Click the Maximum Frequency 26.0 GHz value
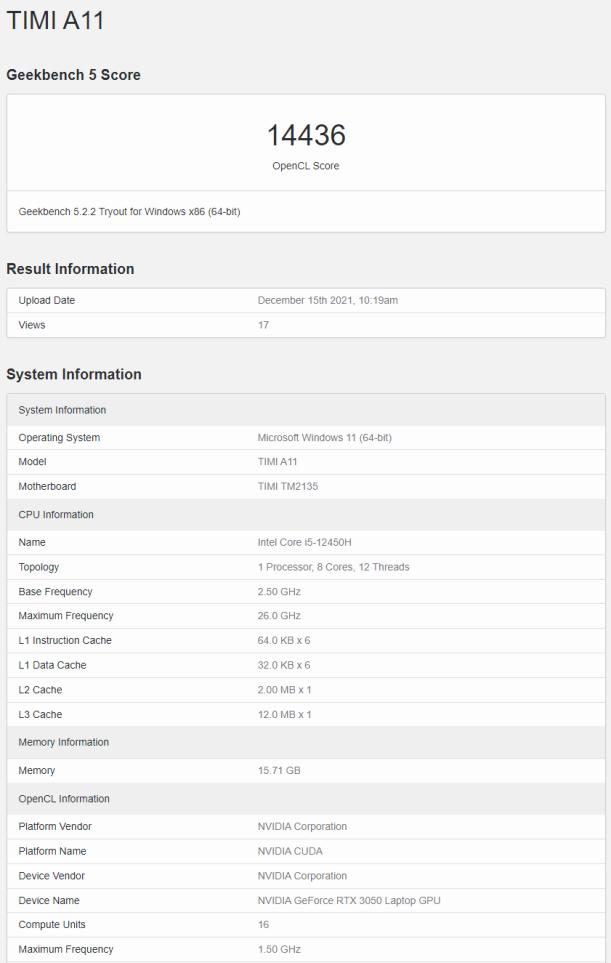 click(279, 615)
